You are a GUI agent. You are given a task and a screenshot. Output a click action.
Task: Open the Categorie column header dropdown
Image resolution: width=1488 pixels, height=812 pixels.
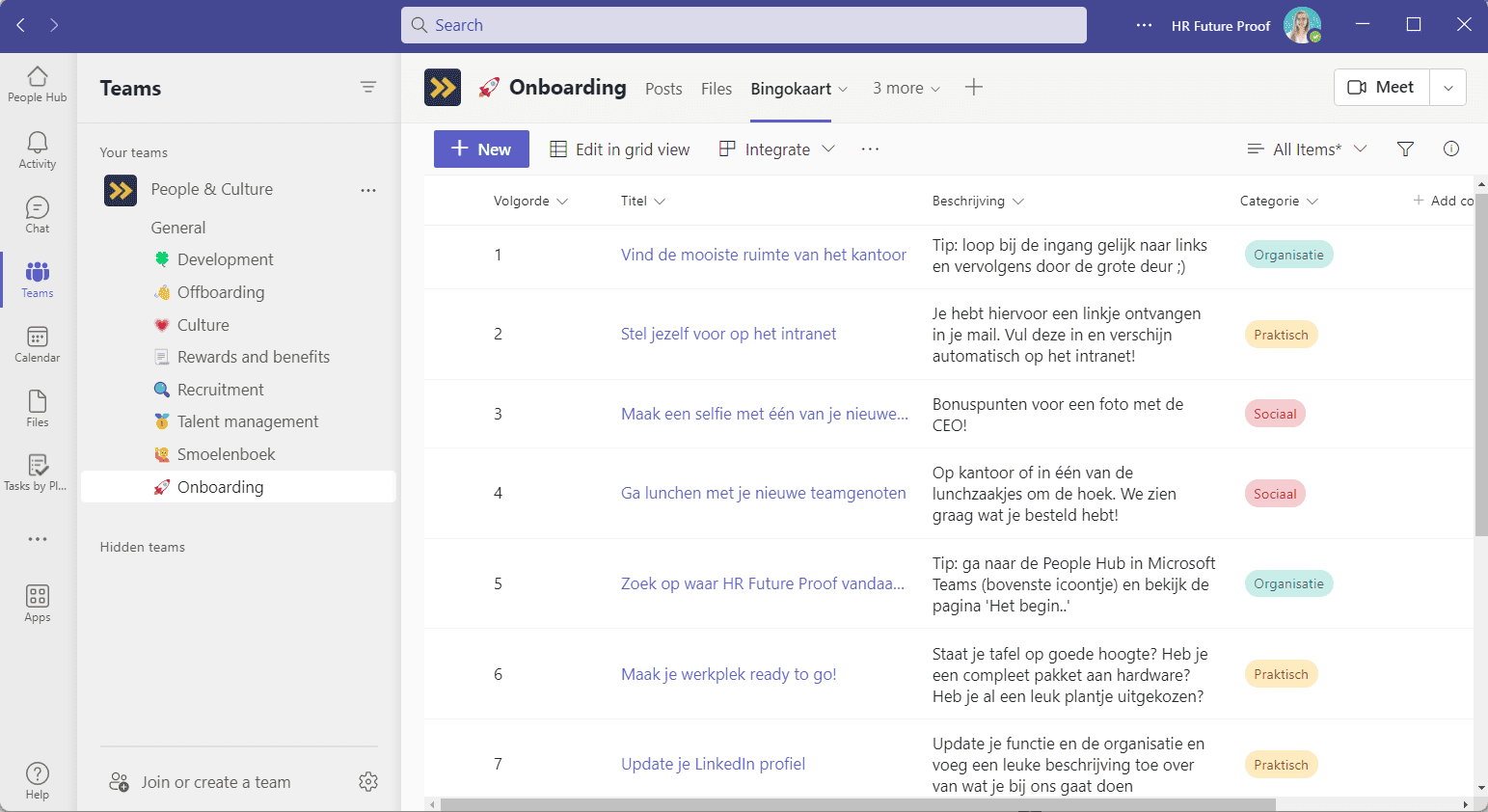1279,201
